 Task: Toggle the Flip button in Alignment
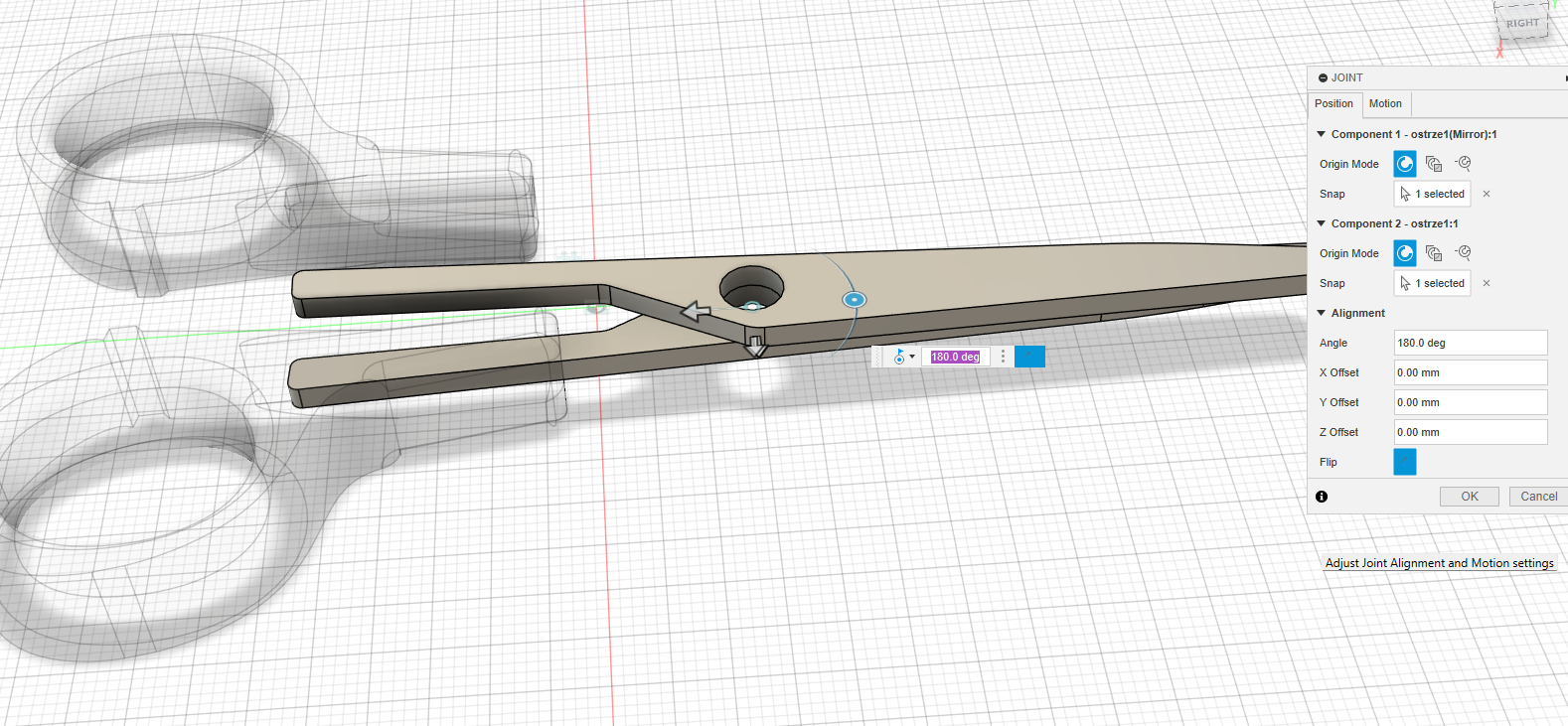[1405, 462]
